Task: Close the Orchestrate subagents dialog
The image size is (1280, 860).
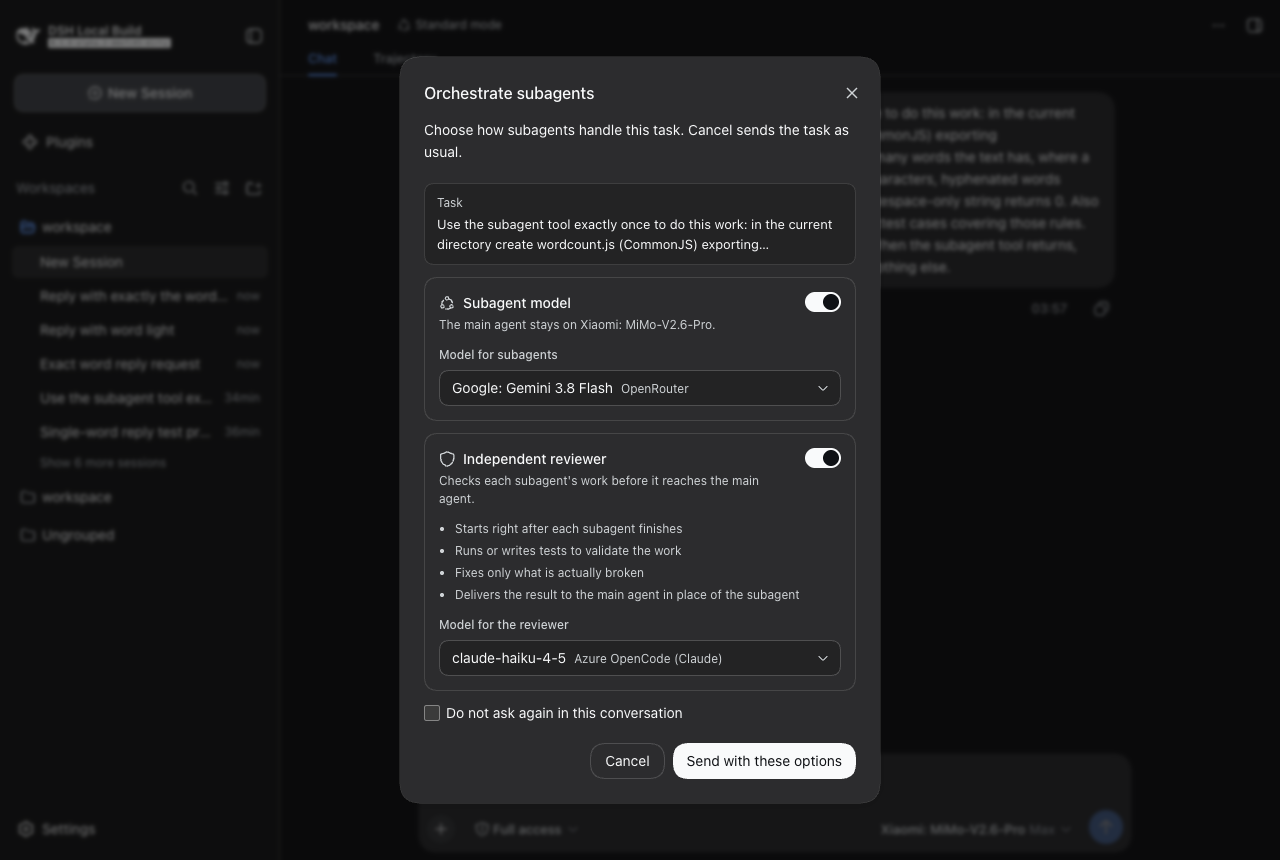Action: pyautogui.click(x=852, y=93)
